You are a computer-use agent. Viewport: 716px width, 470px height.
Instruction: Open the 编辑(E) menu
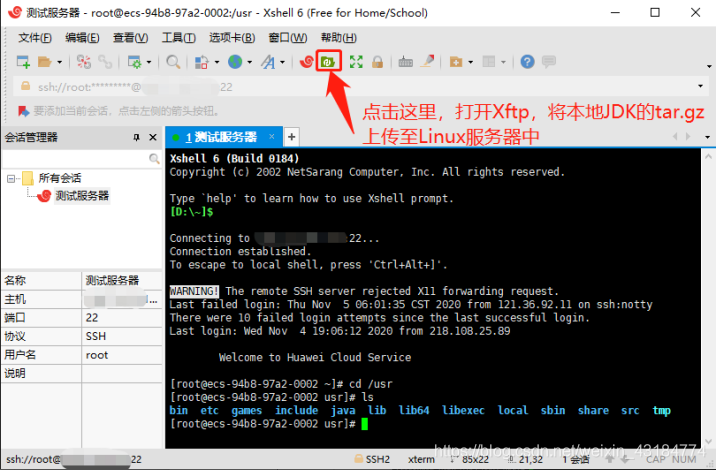82,38
